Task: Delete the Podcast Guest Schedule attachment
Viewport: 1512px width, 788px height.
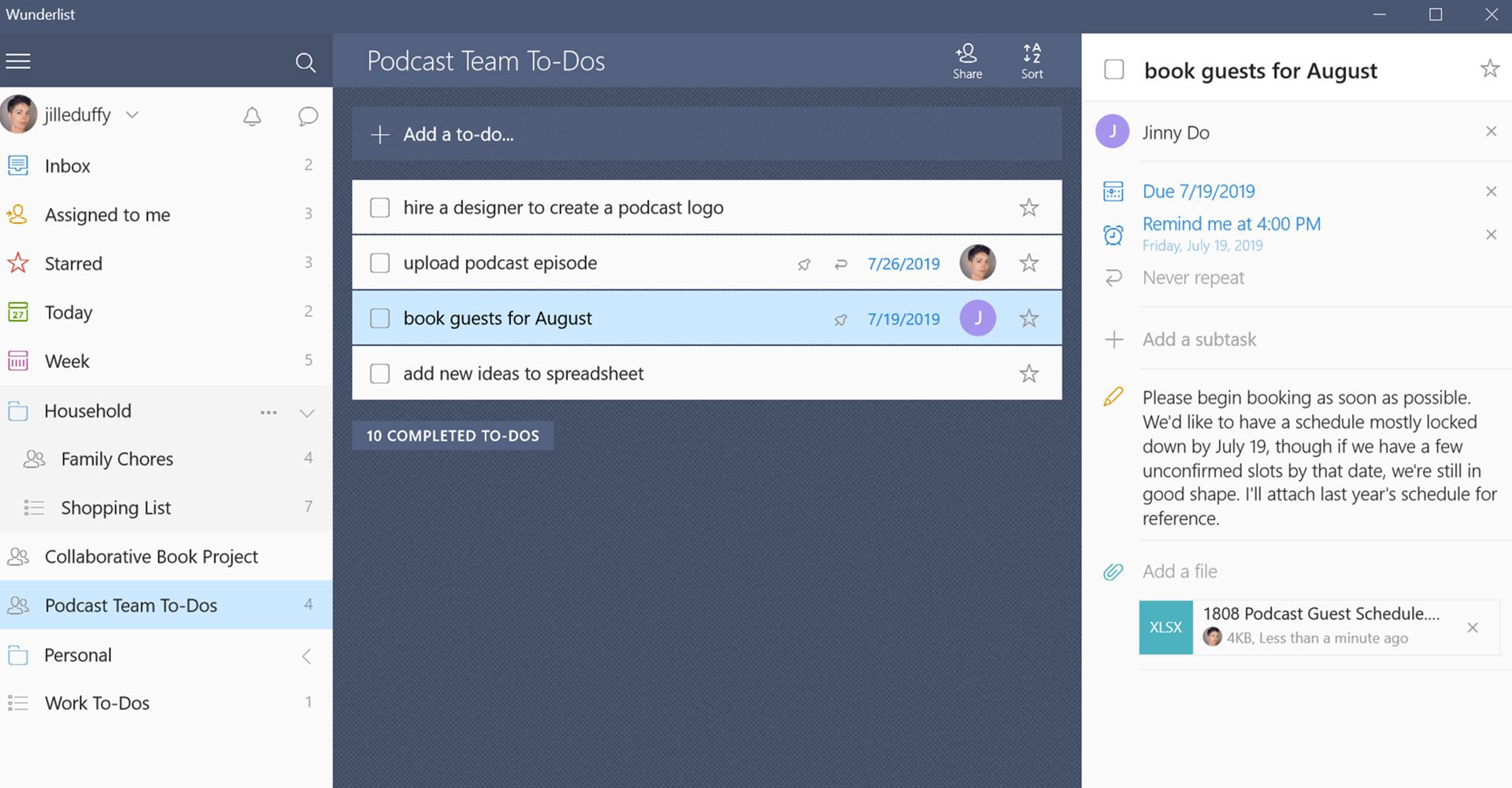Action: [x=1473, y=628]
